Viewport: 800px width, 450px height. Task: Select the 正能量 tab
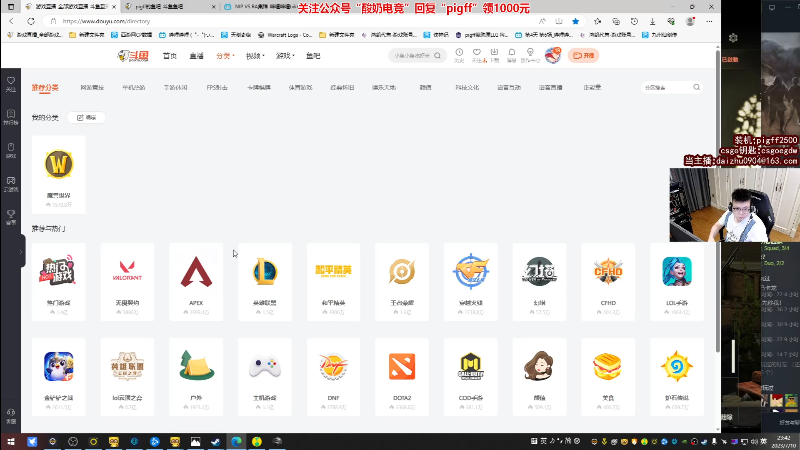click(x=592, y=88)
